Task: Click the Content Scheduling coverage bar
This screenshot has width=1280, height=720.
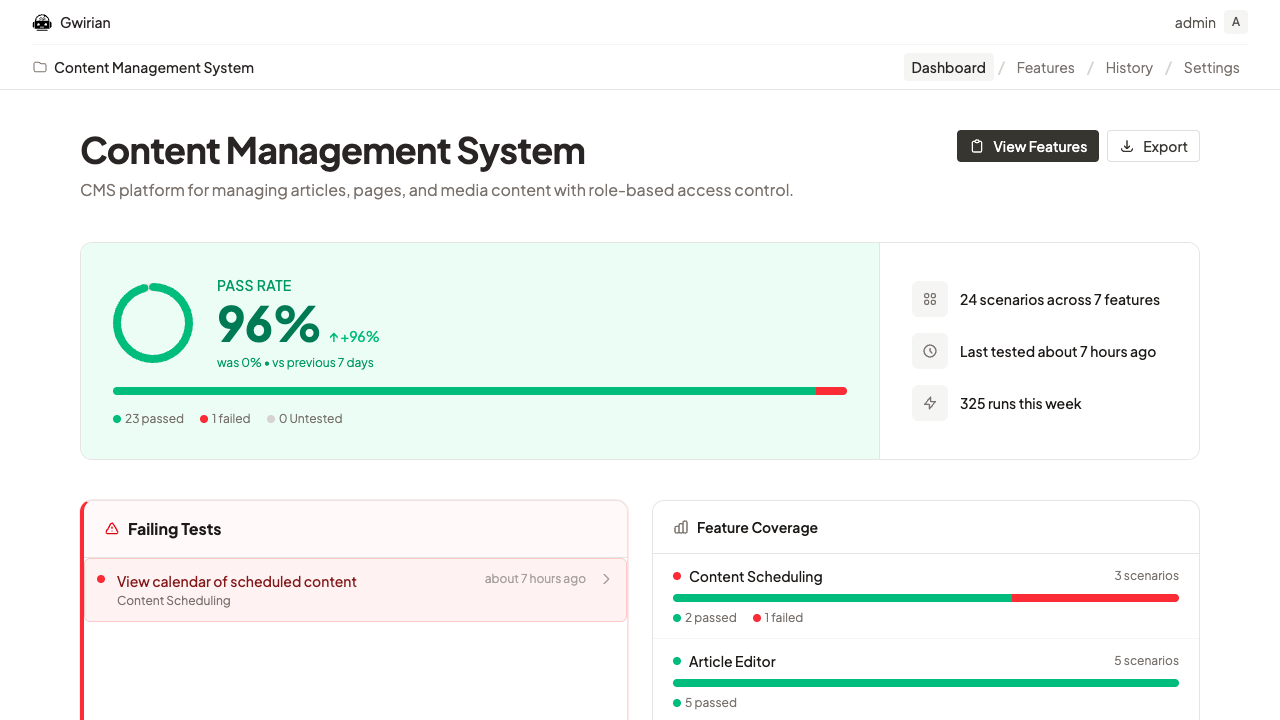Action: pyautogui.click(x=925, y=598)
